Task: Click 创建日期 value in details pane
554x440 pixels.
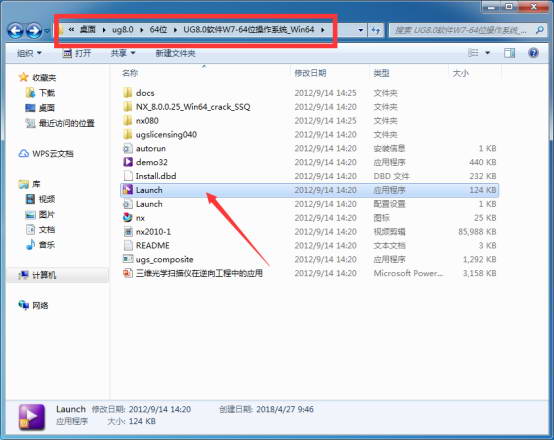Action: (x=285, y=409)
